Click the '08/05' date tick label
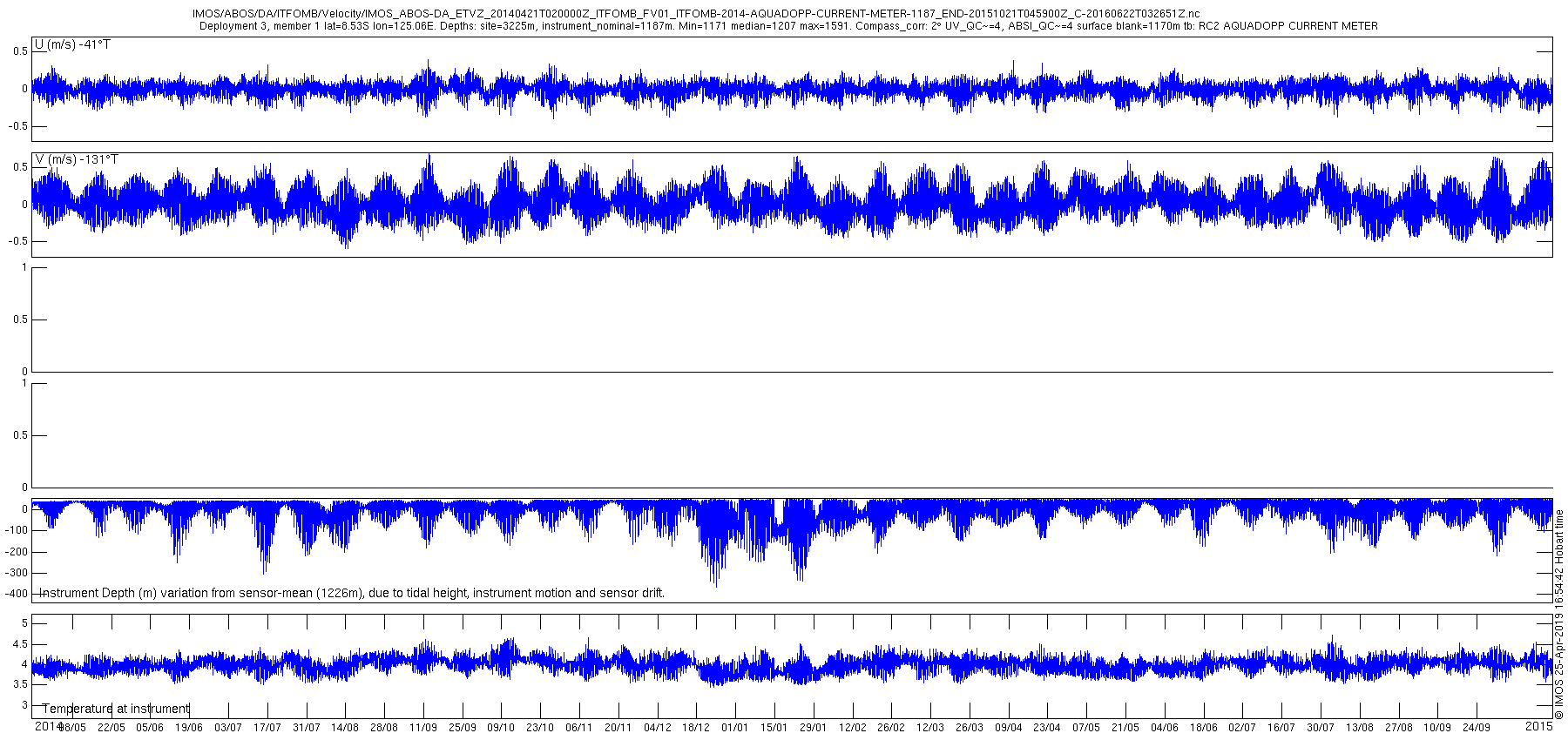1568x740 pixels. [x=72, y=728]
